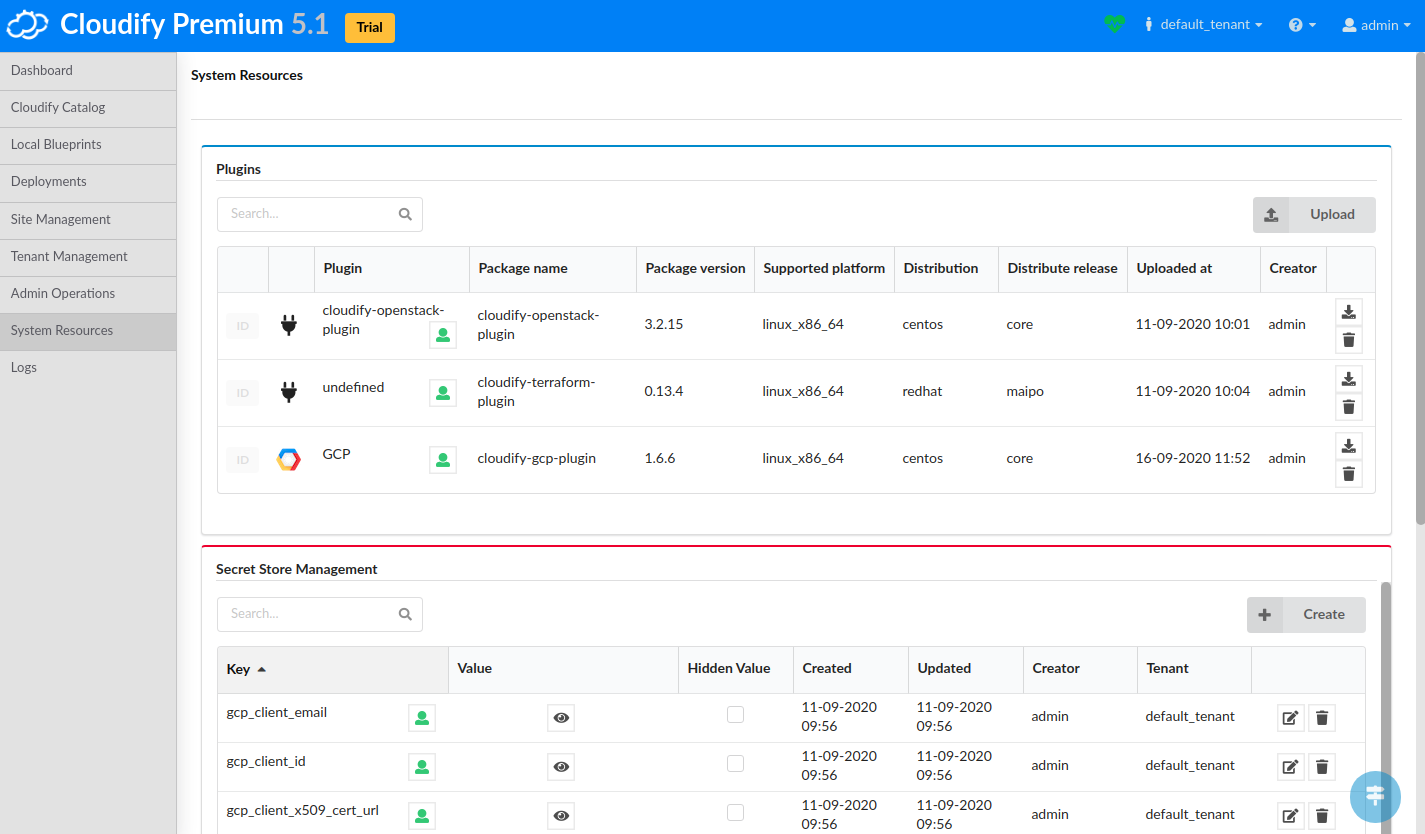Open Cloudify Catalog page
Viewport: 1425px width, 834px height.
pos(88,108)
